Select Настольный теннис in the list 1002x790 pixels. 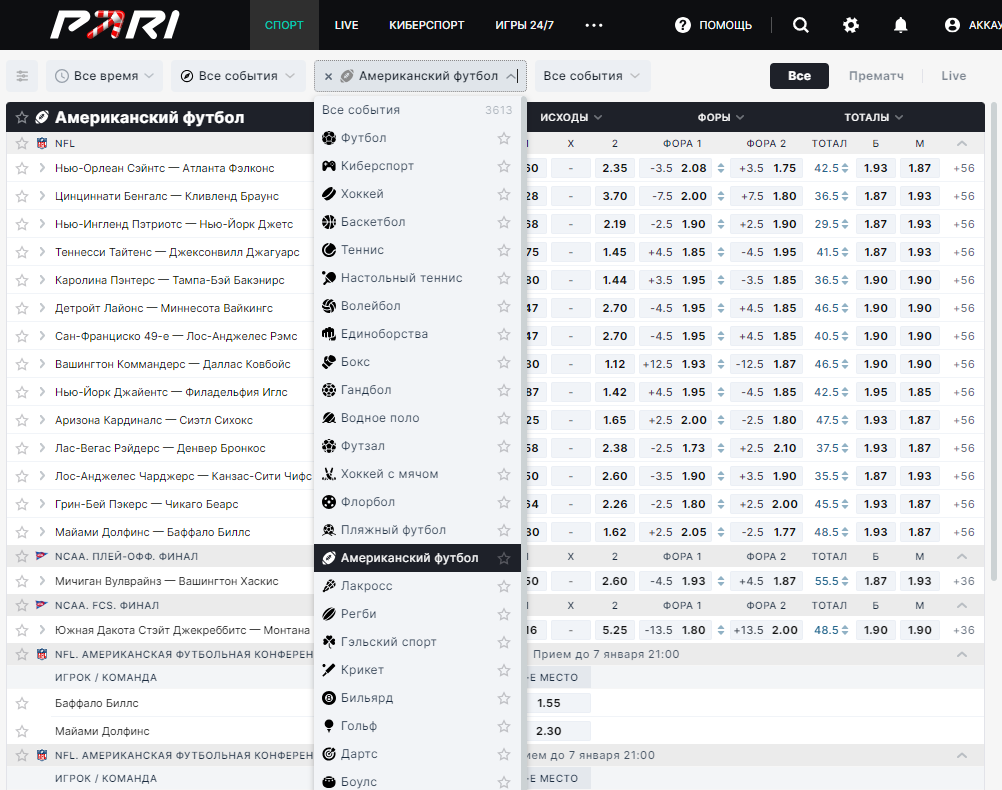click(418, 278)
